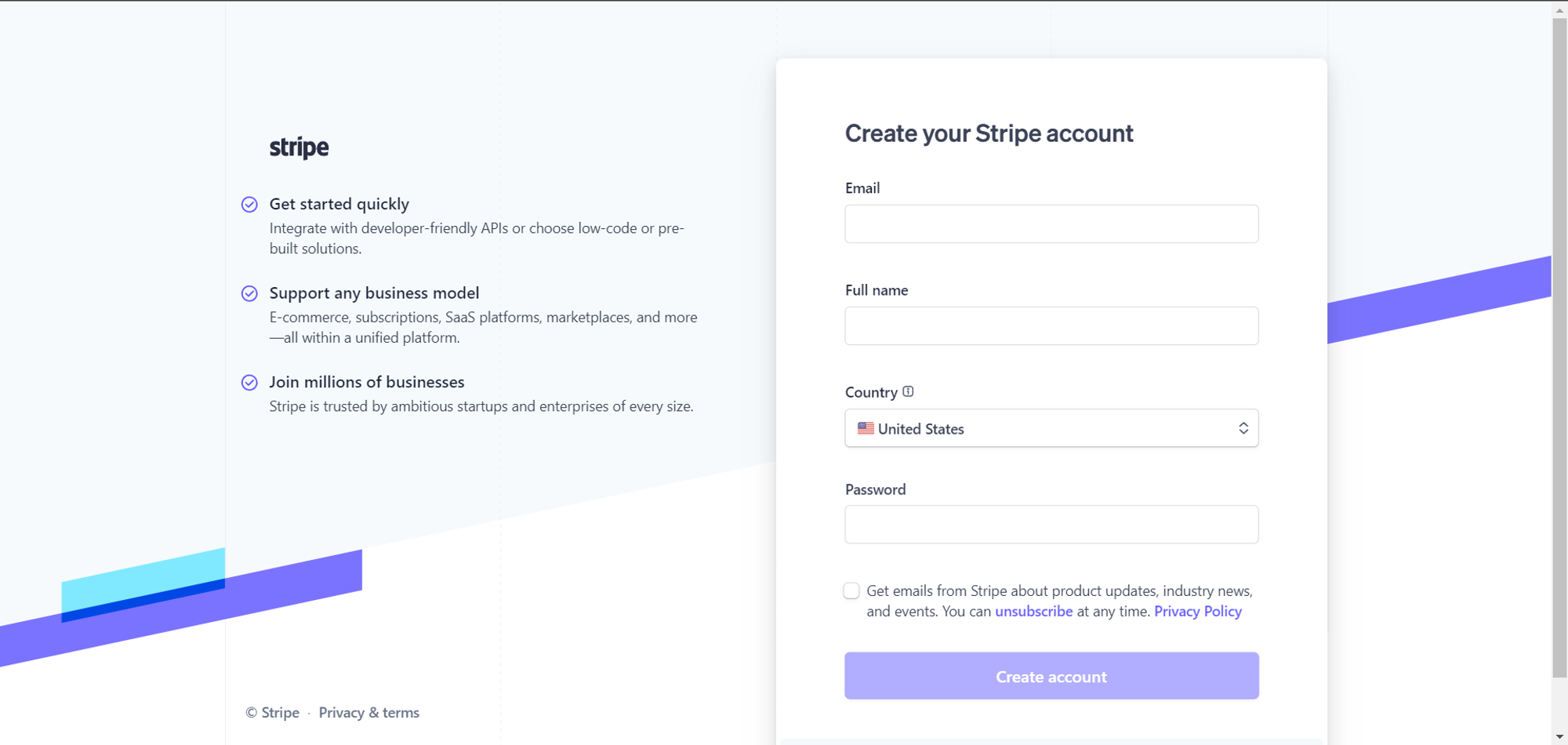This screenshot has height=745, width=1568.
Task: Check the product updates email opt-in box
Action: [x=851, y=591]
